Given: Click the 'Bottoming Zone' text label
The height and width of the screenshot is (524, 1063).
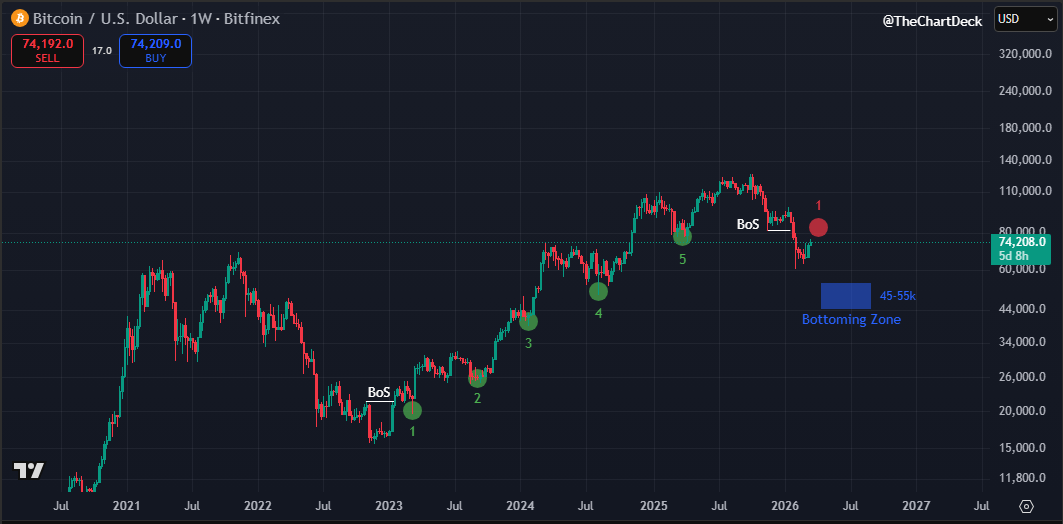Looking at the screenshot, I should point(851,319).
